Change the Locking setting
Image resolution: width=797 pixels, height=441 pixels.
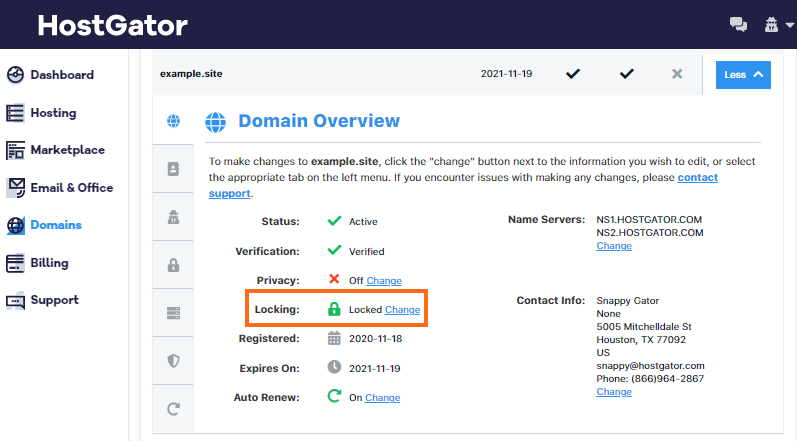403,309
